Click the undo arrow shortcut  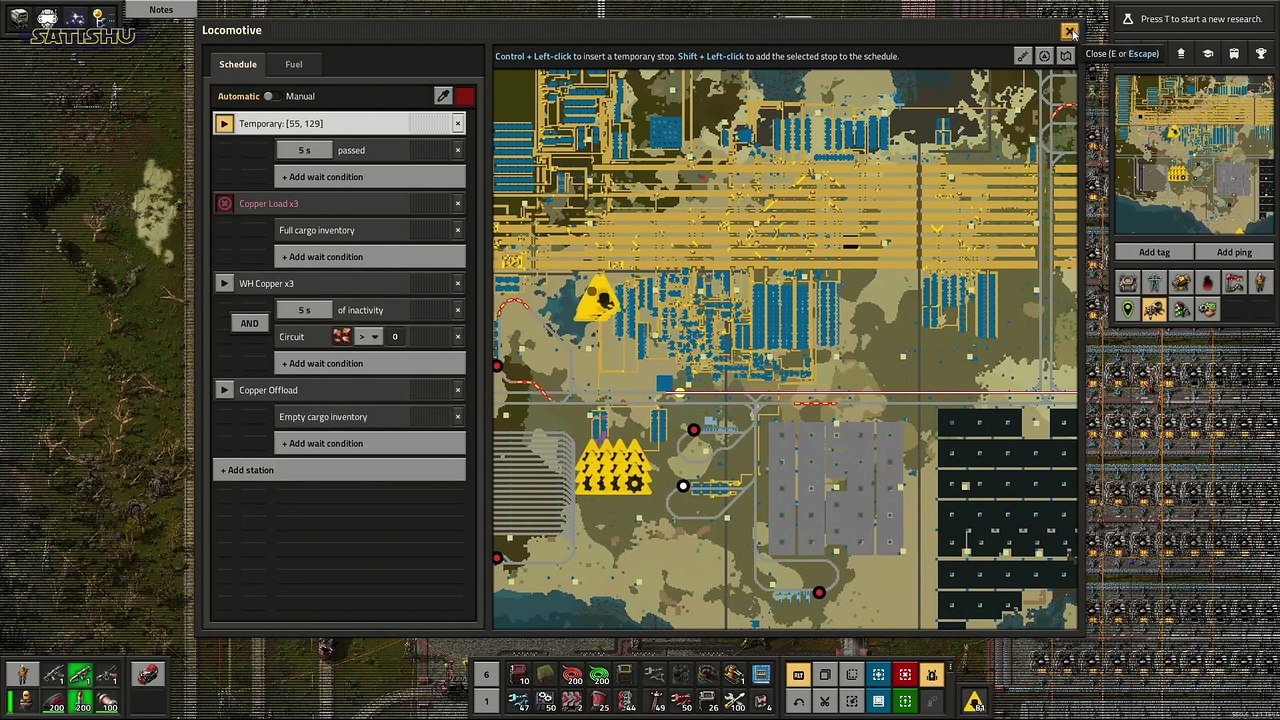click(x=798, y=701)
